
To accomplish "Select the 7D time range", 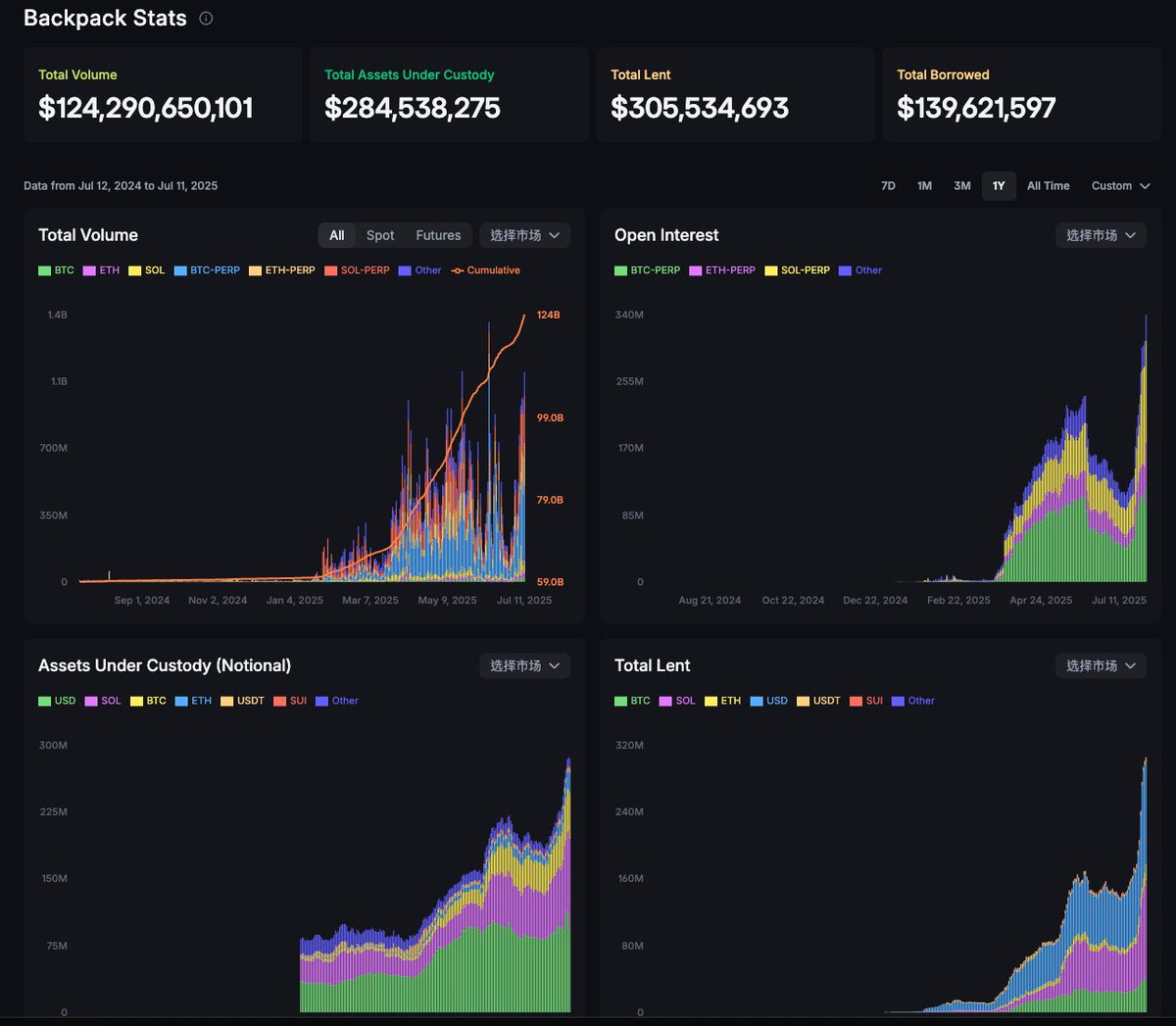I will tap(888, 185).
